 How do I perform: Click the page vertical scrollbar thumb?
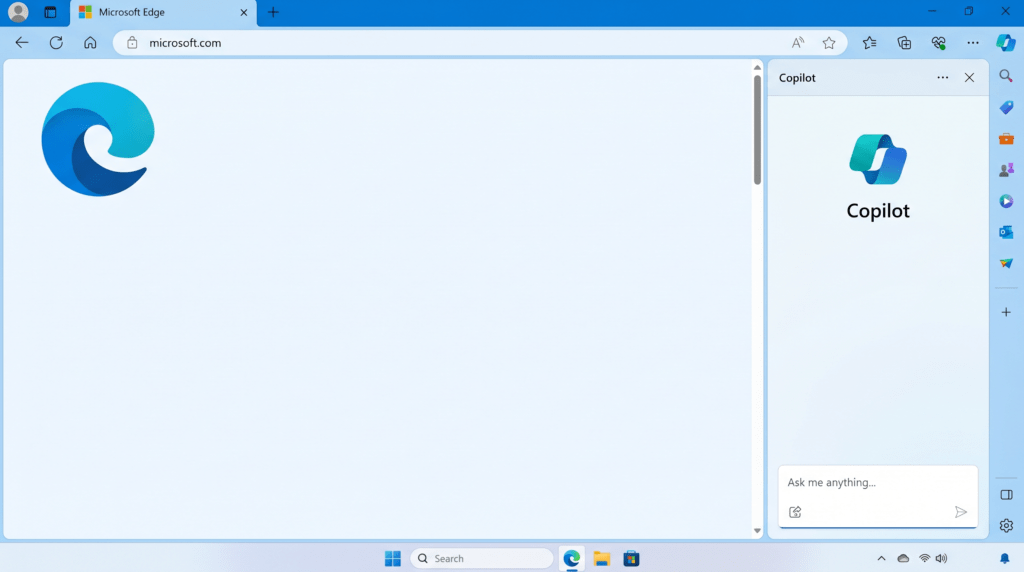(x=757, y=130)
